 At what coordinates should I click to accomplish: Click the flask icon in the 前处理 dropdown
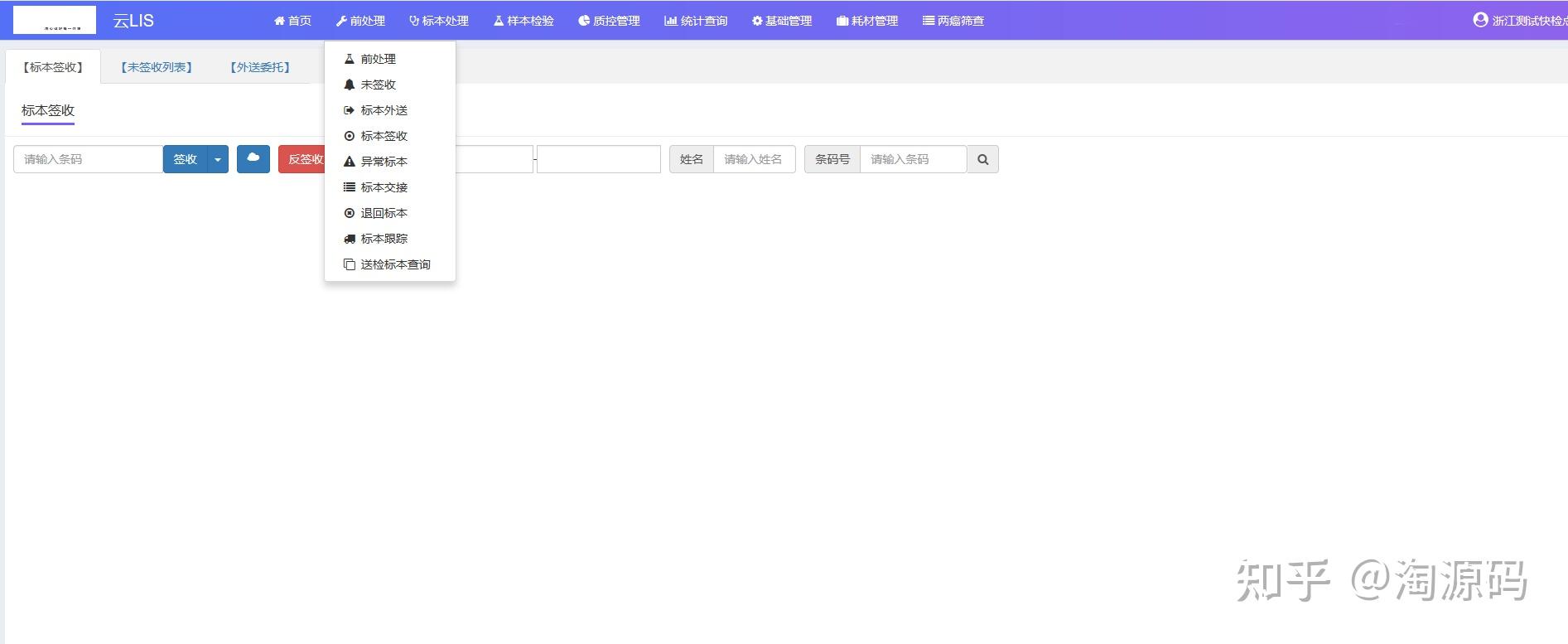tap(350, 59)
